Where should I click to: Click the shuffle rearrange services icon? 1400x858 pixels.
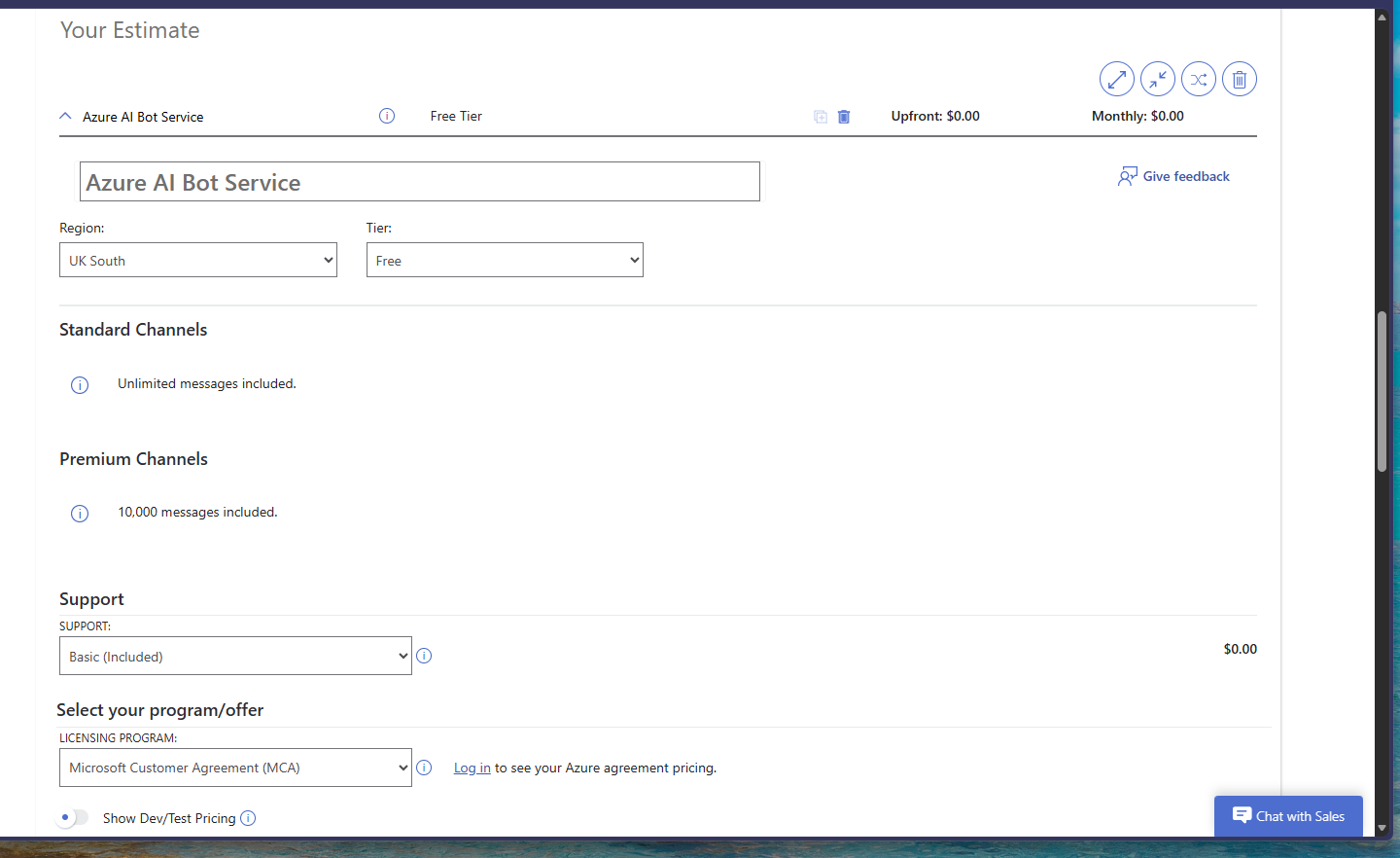click(1199, 79)
